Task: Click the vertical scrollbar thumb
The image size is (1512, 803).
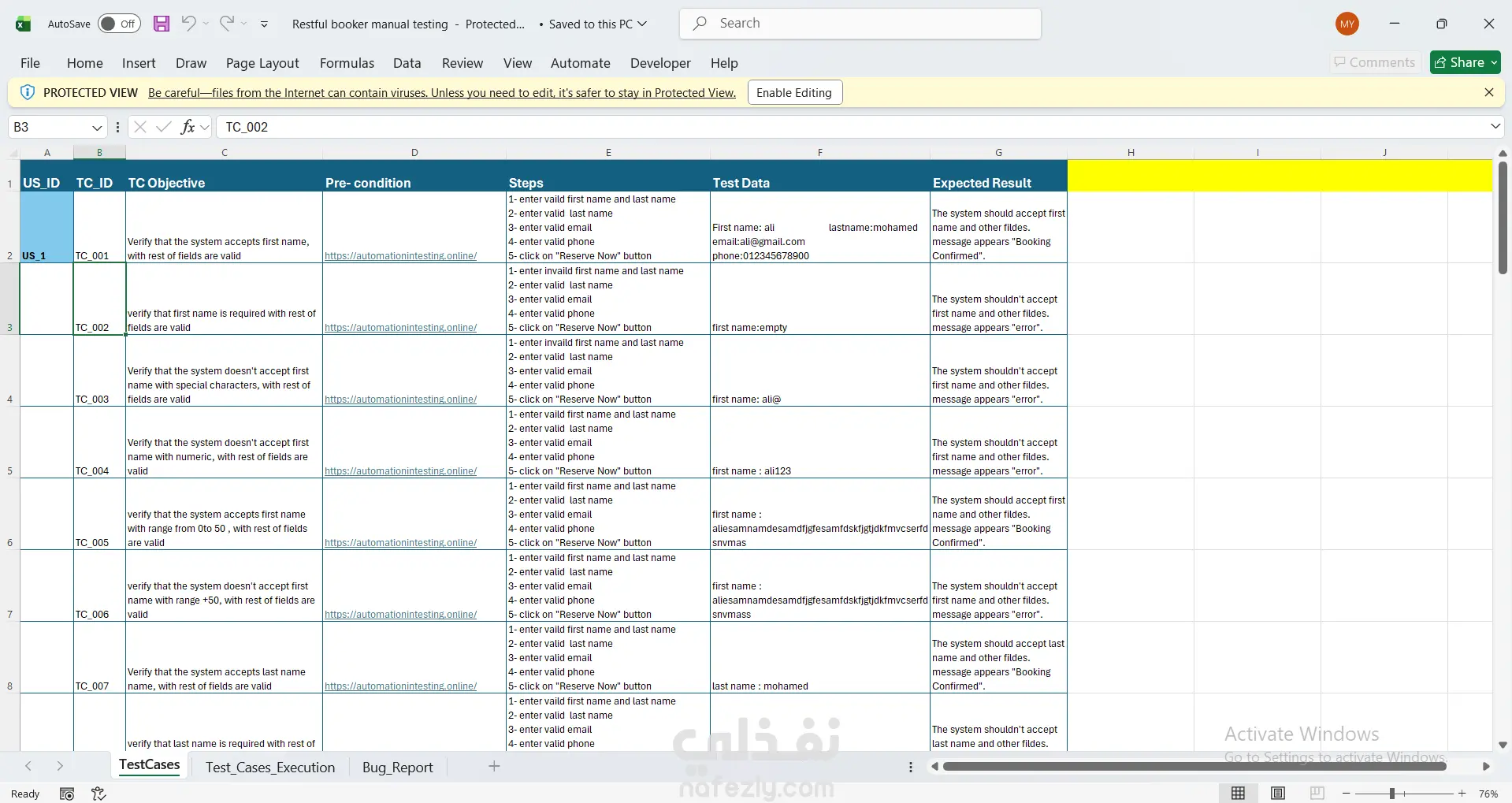Action: tap(1503, 217)
